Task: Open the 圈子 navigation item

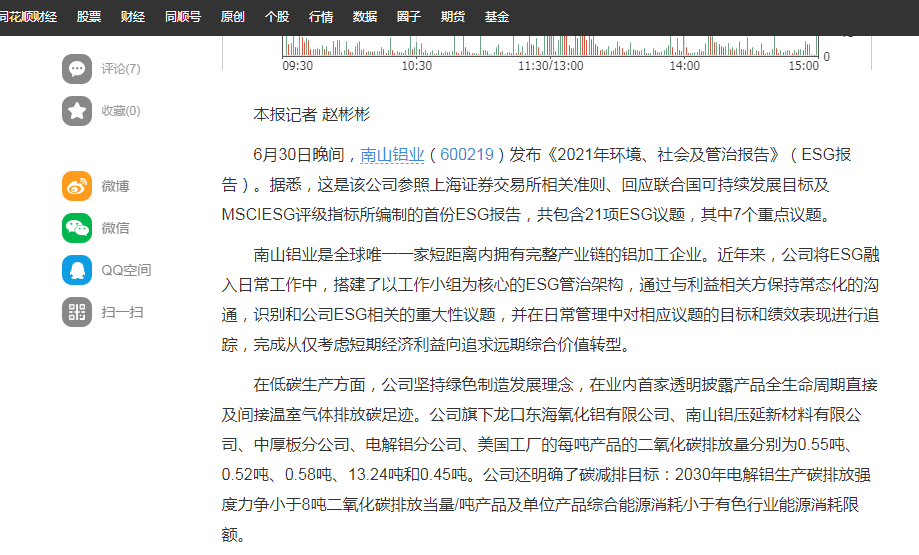Action: coord(409,17)
